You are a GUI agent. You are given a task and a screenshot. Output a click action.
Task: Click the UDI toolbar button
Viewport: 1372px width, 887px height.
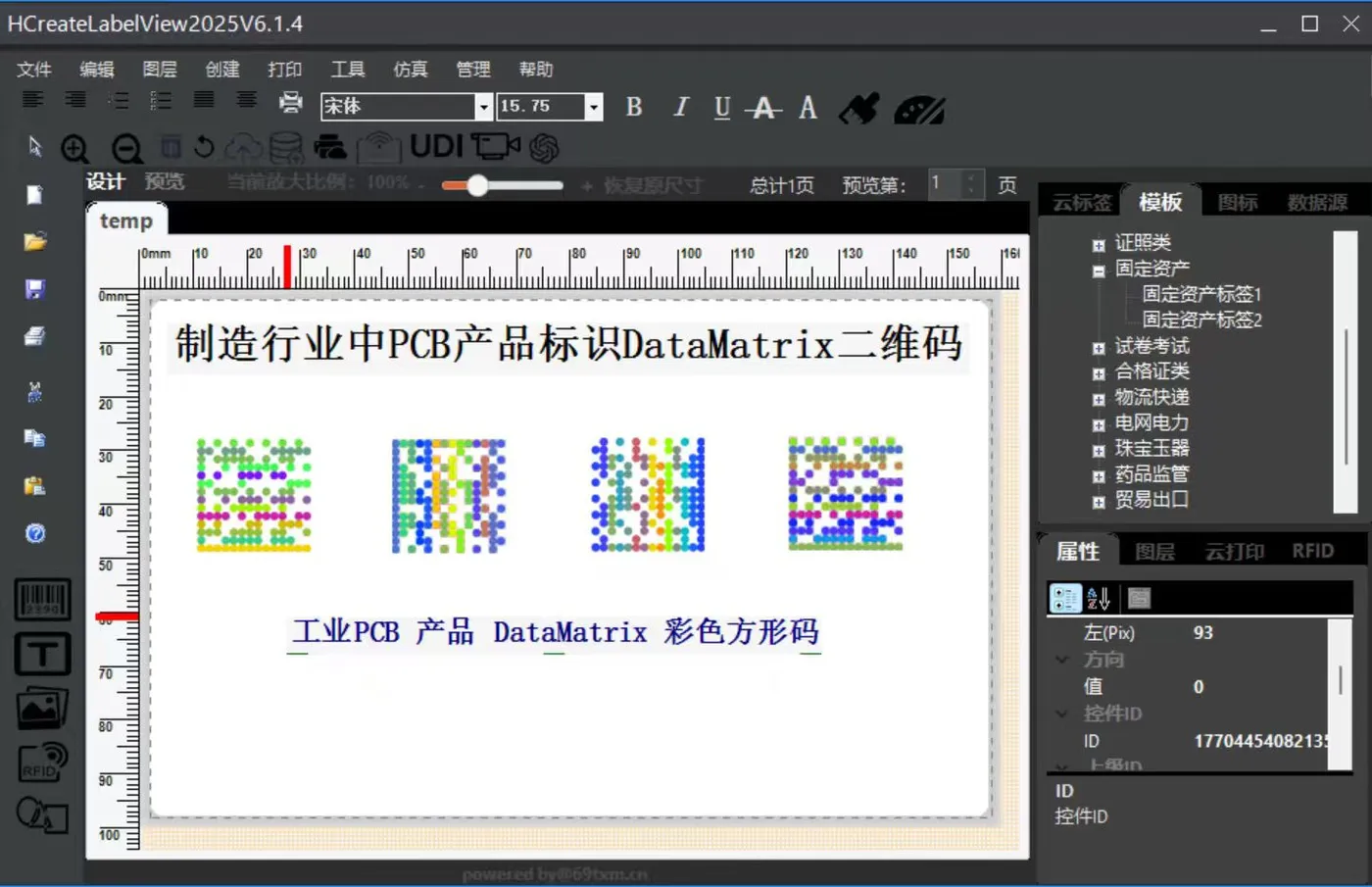(x=436, y=146)
